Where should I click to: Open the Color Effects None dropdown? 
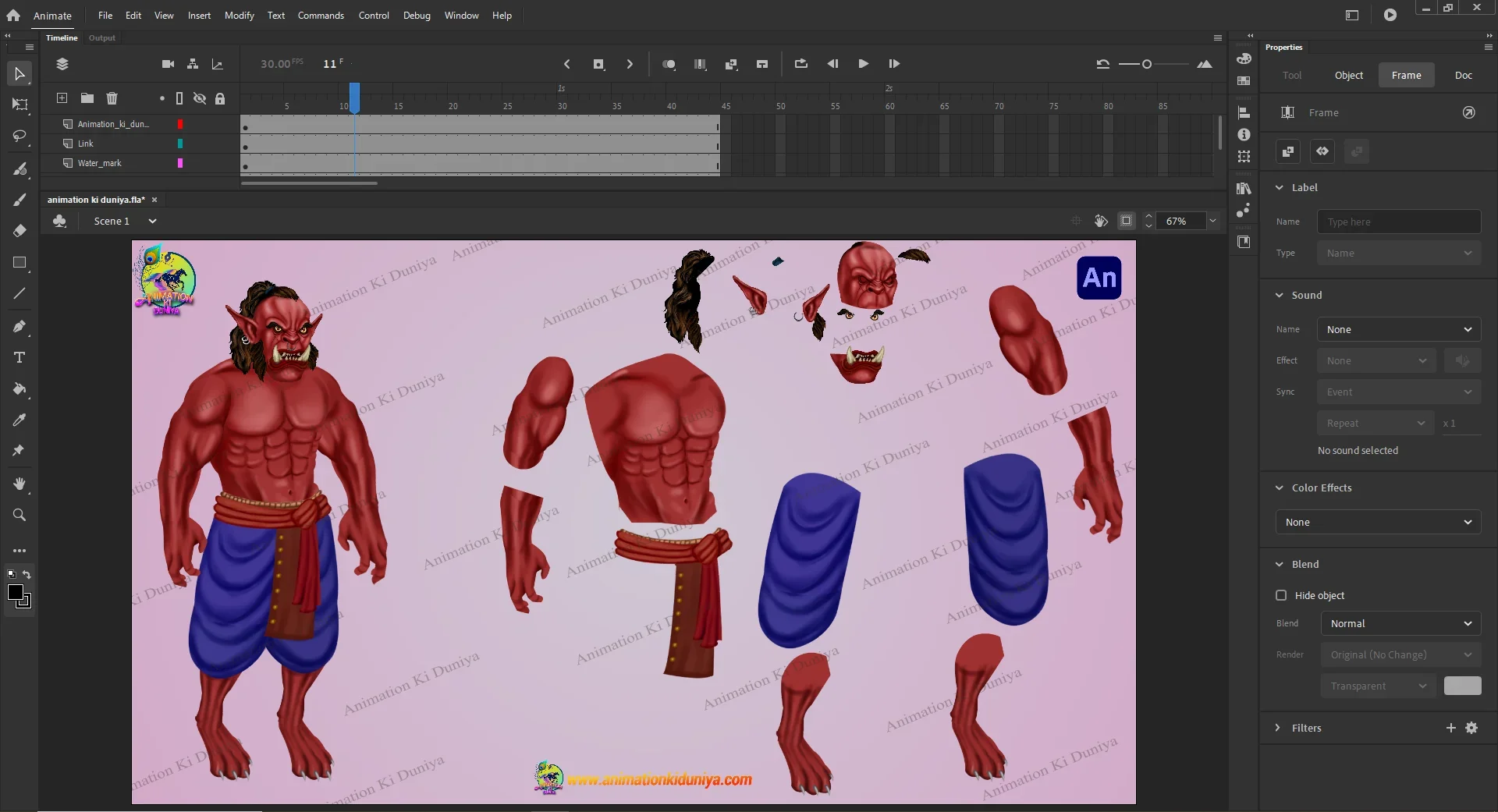[1378, 522]
